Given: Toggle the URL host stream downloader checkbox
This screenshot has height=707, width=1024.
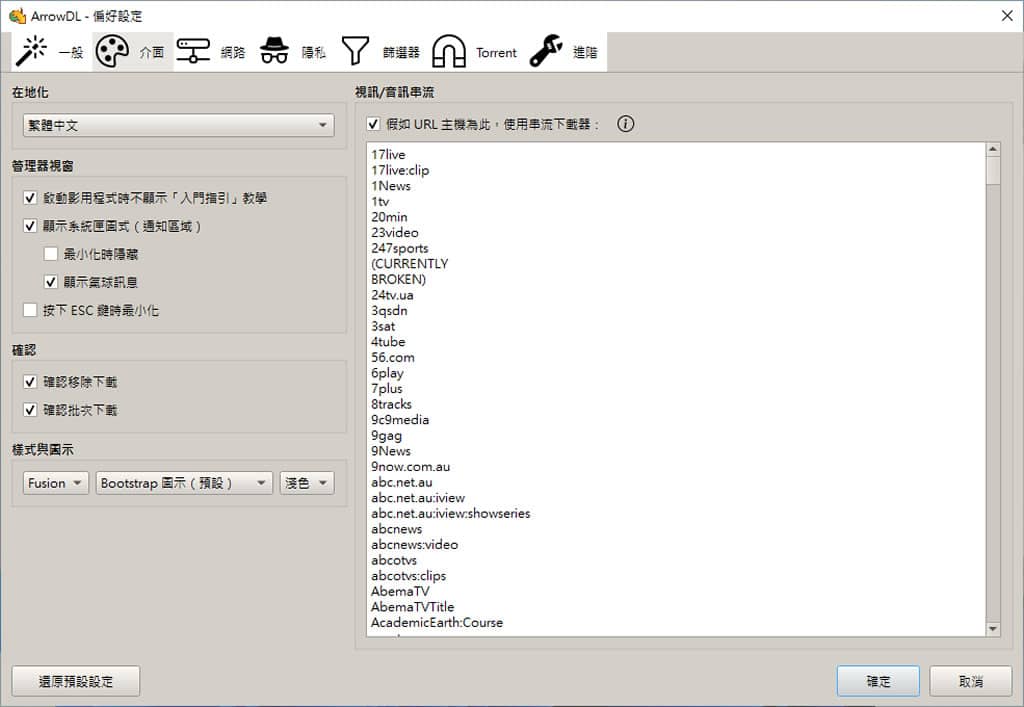Looking at the screenshot, I should click(x=373, y=124).
